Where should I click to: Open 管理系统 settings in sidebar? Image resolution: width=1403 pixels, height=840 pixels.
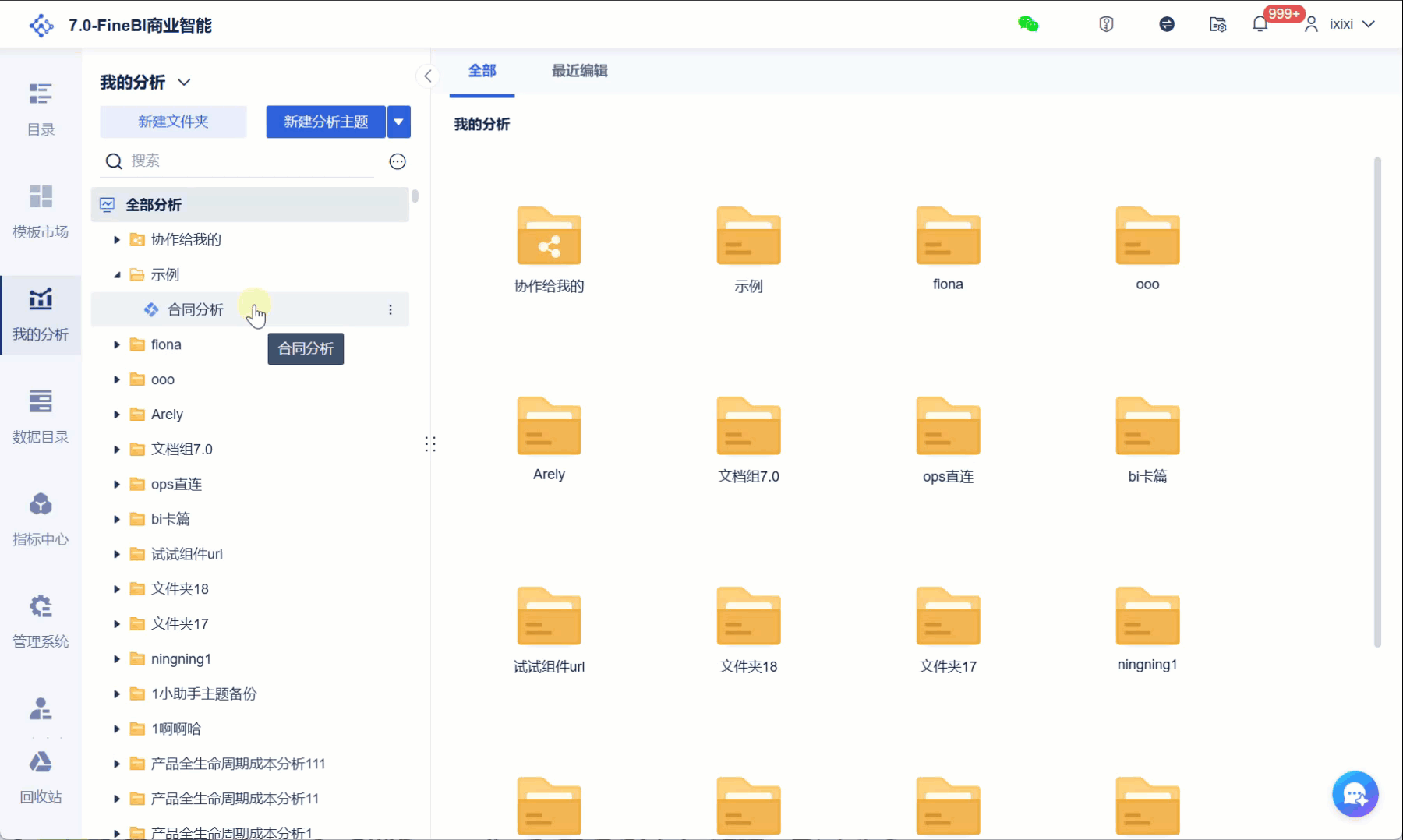tap(41, 620)
